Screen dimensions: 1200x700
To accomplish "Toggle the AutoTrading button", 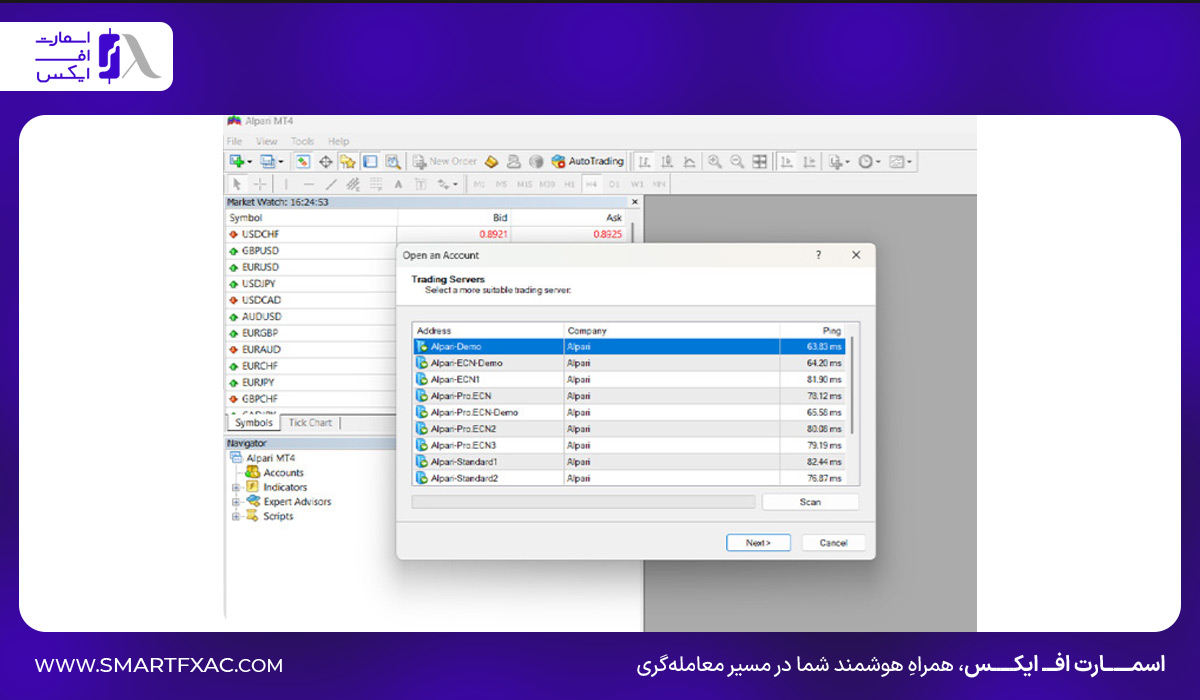I will coord(588,161).
